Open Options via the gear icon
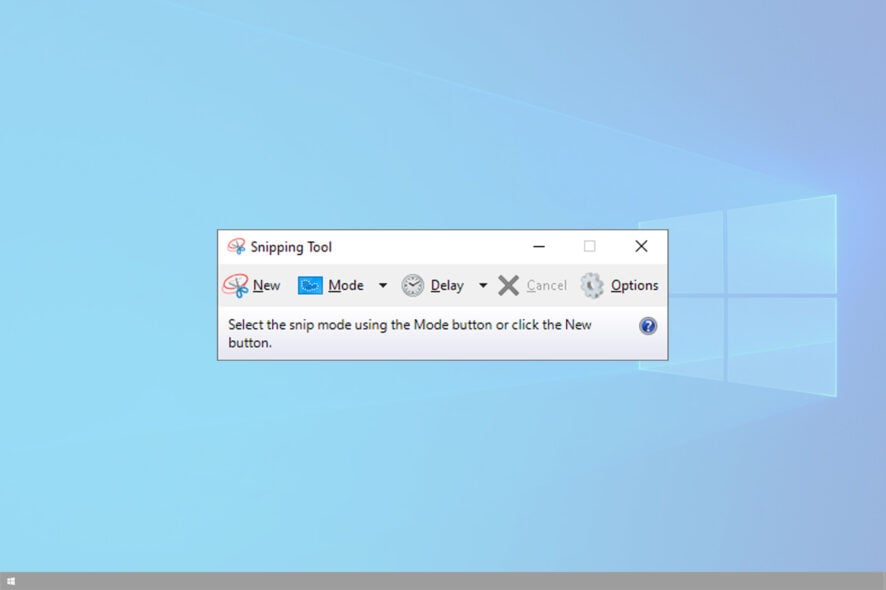This screenshot has height=590, width=886. pyautogui.click(x=592, y=285)
